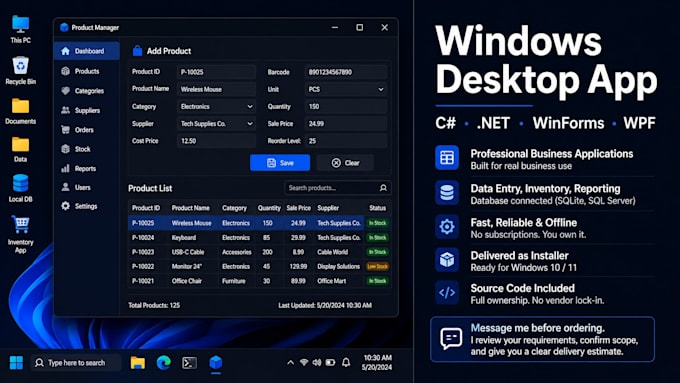The image size is (680, 383).
Task: Click the volume speaker tray icon
Action: [317, 362]
